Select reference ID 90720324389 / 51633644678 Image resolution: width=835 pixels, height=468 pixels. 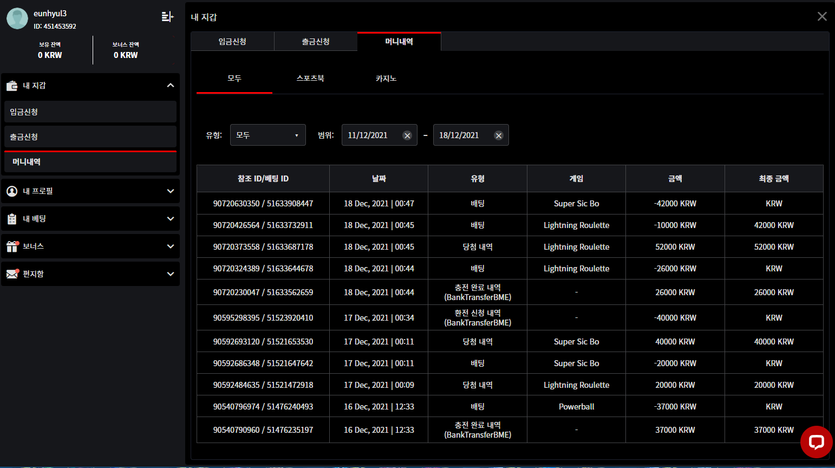point(263,269)
